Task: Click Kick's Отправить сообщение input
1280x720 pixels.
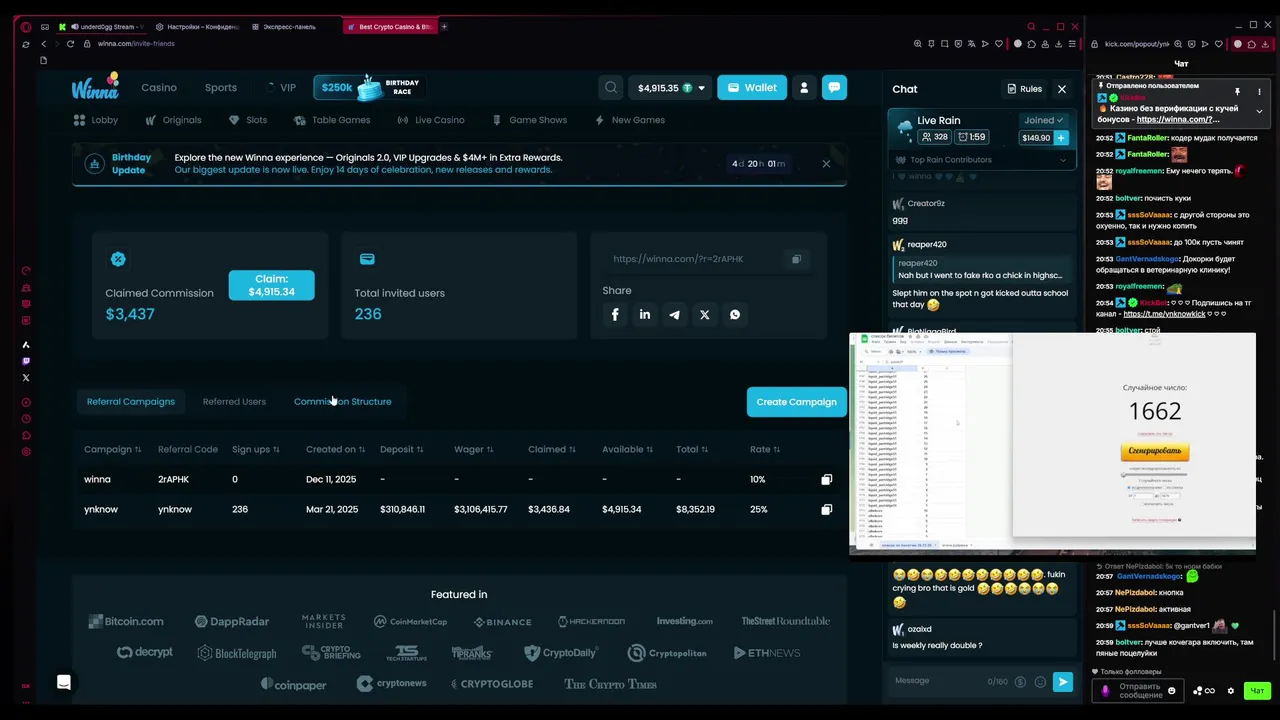Action: pyautogui.click(x=1140, y=690)
